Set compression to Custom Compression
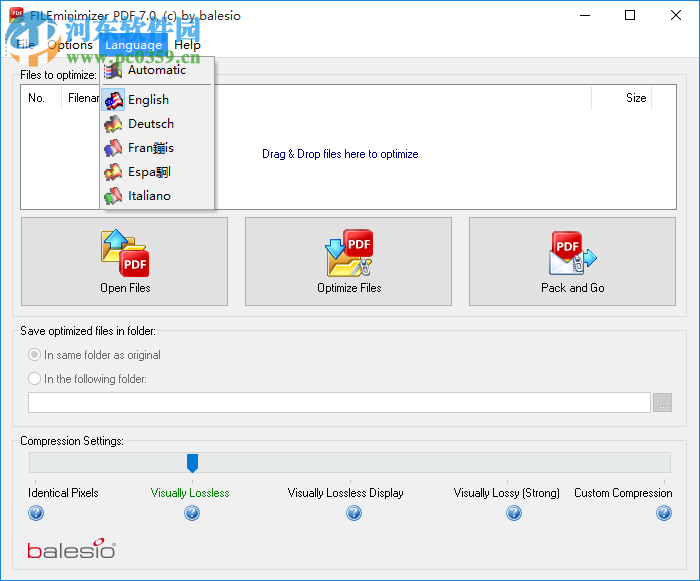This screenshot has width=700, height=581. pyautogui.click(x=623, y=493)
